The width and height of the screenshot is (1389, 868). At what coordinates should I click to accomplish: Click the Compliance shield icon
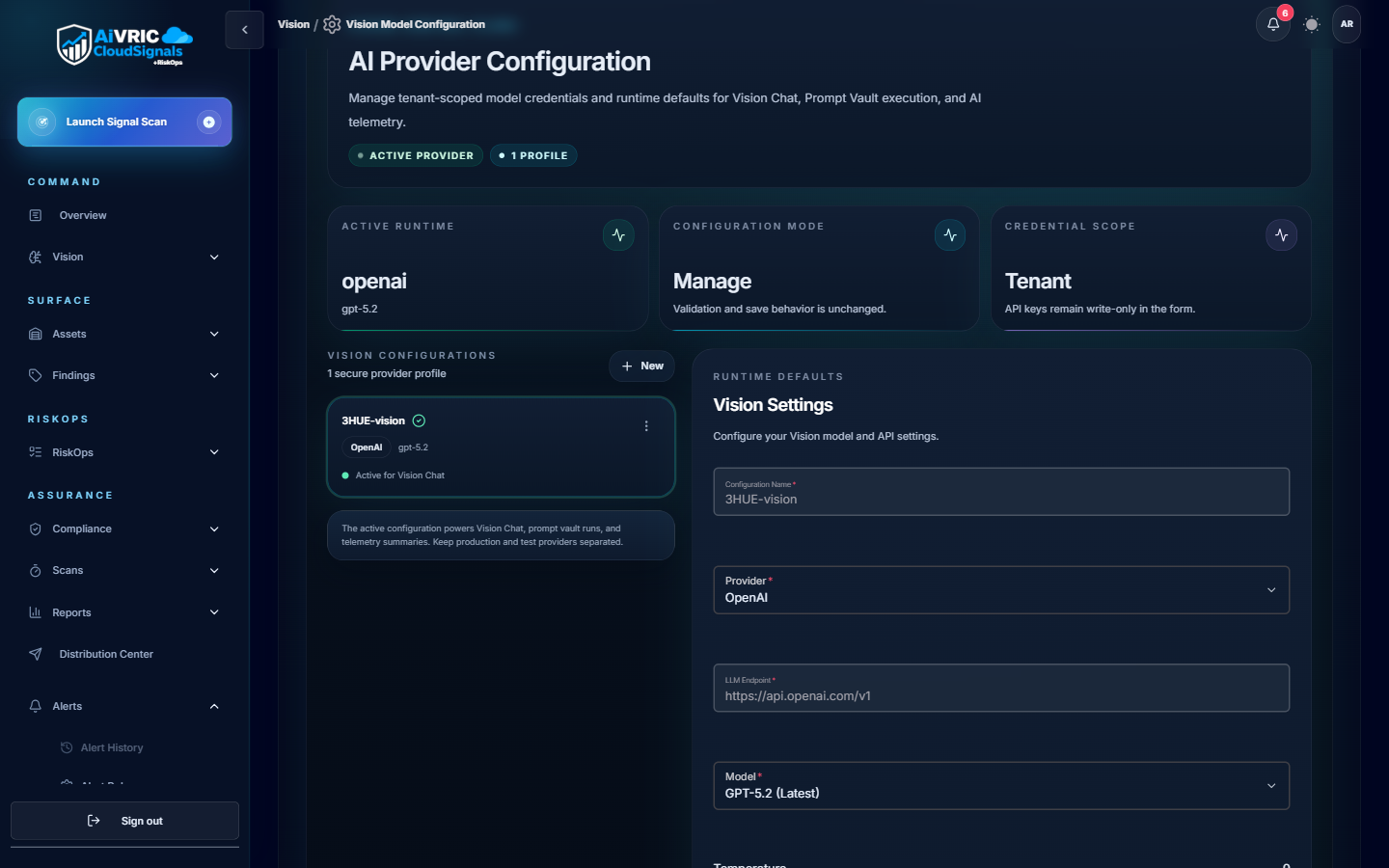36,529
